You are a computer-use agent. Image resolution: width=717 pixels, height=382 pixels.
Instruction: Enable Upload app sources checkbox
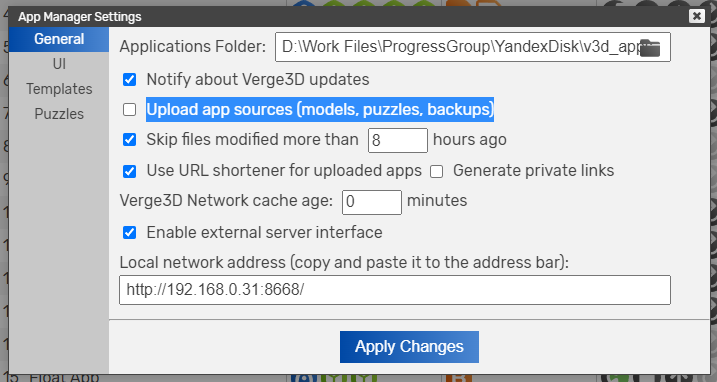[x=129, y=109]
